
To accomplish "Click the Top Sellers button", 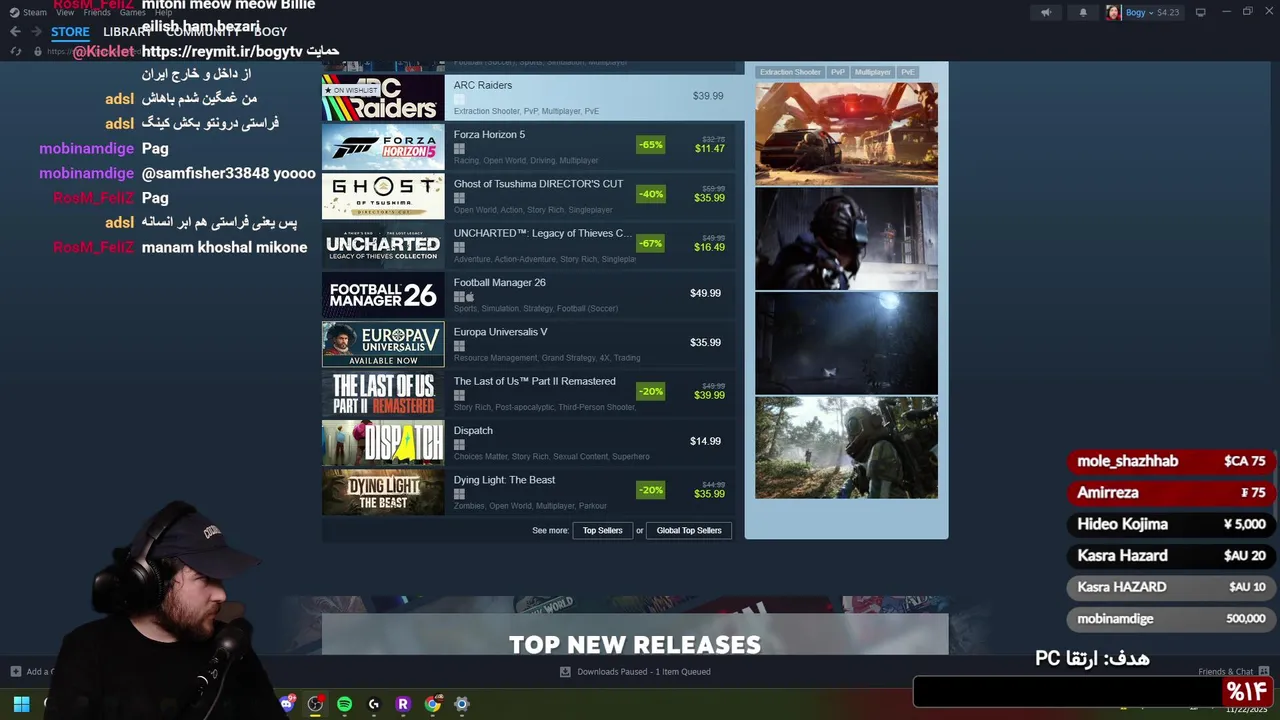I will coord(603,530).
